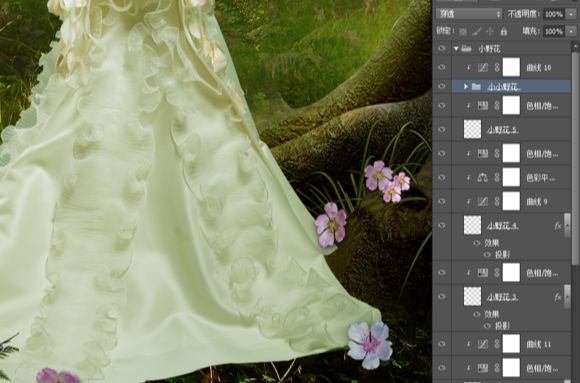Click the clipping arrow on 曲线 10

[469, 68]
